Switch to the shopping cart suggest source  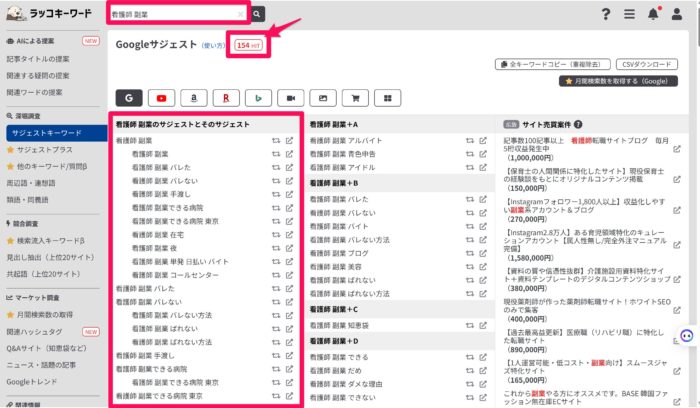click(x=355, y=98)
